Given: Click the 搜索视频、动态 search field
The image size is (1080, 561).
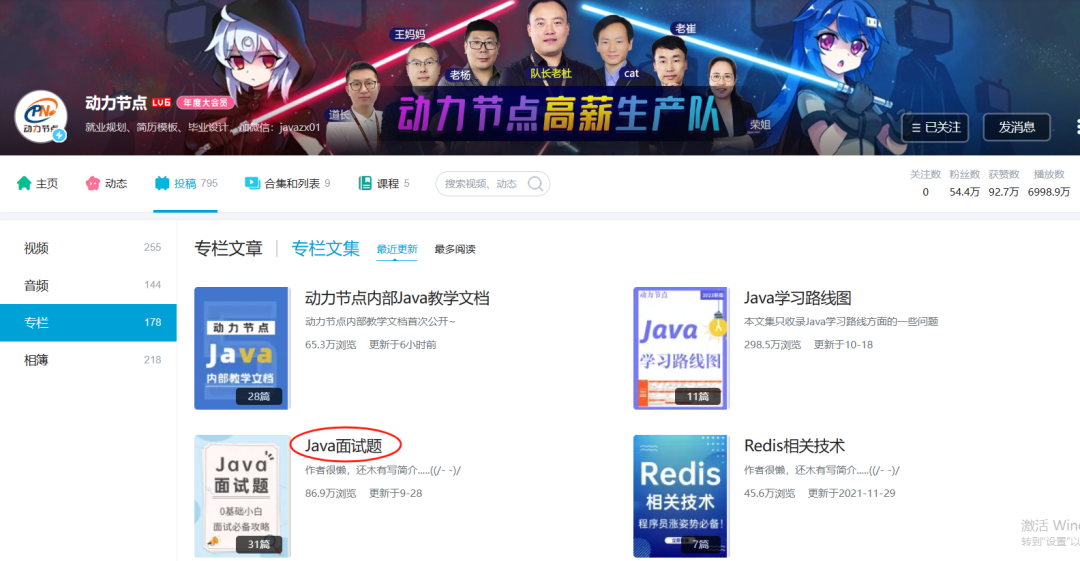Looking at the screenshot, I should [x=481, y=184].
